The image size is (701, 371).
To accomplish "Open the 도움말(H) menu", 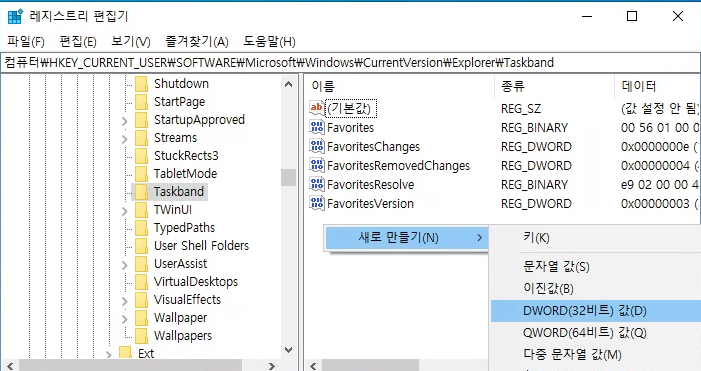I will point(269,42).
